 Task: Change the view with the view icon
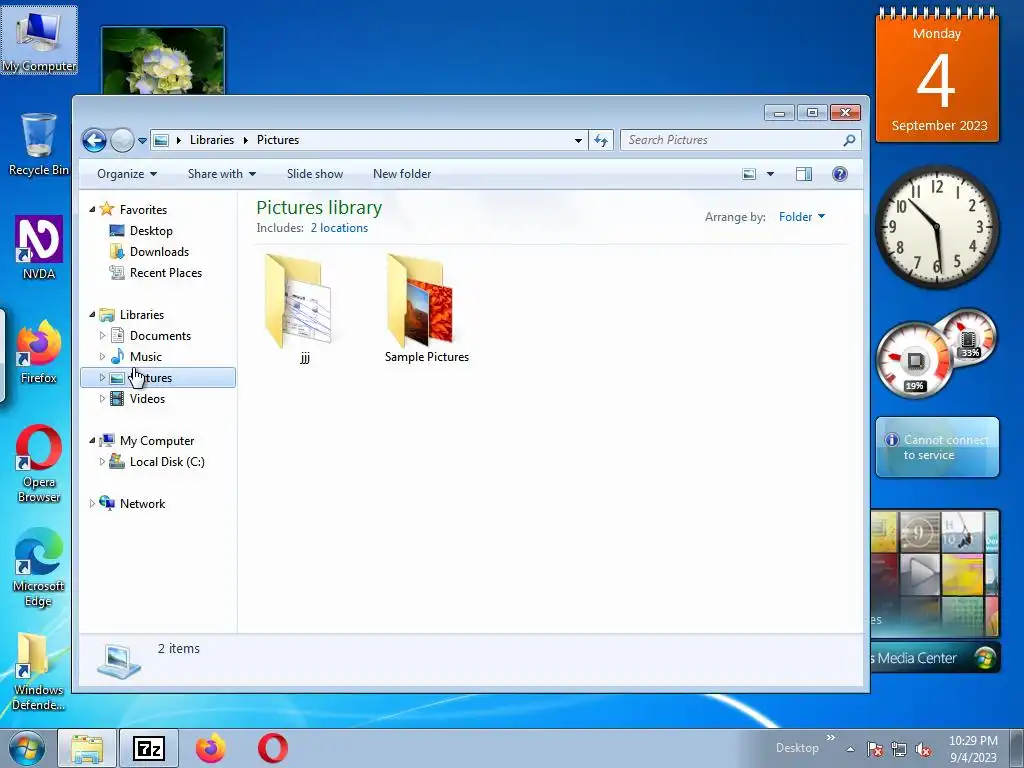click(749, 174)
